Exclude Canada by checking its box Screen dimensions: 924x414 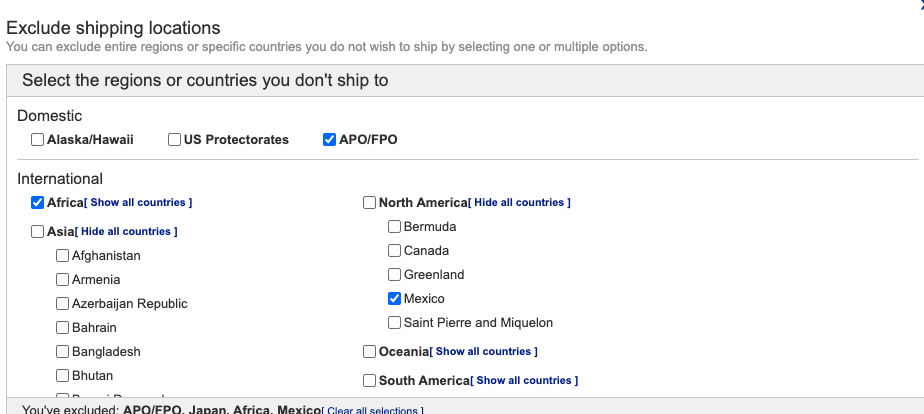click(394, 251)
